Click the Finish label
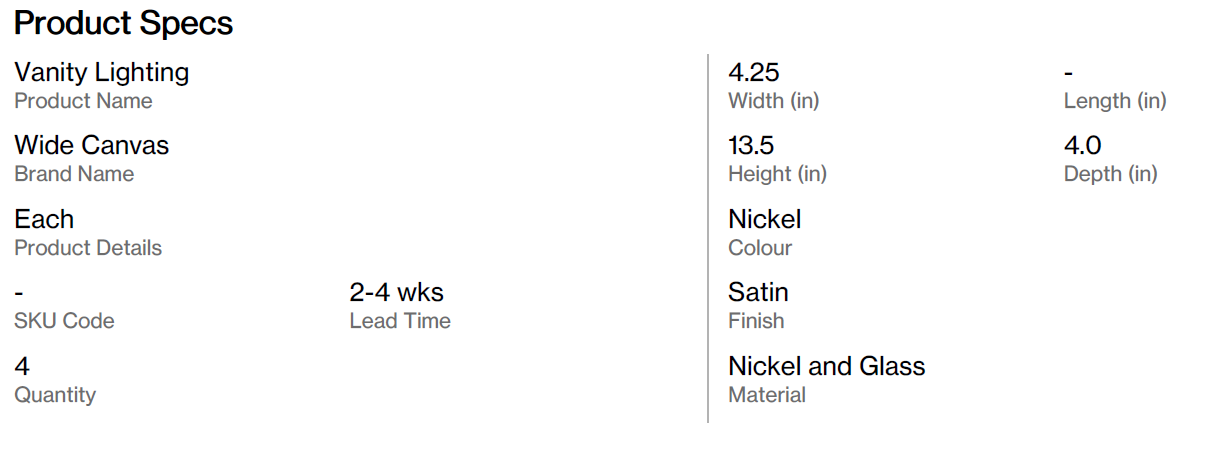 pyautogui.click(x=756, y=321)
